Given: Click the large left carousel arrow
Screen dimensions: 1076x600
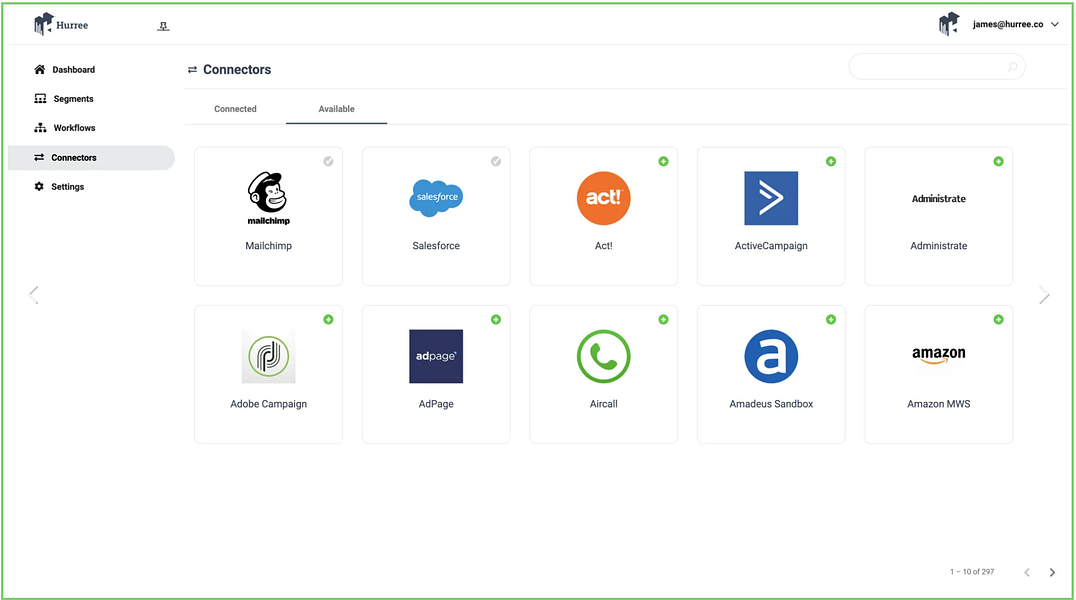Looking at the screenshot, I should pos(33,295).
